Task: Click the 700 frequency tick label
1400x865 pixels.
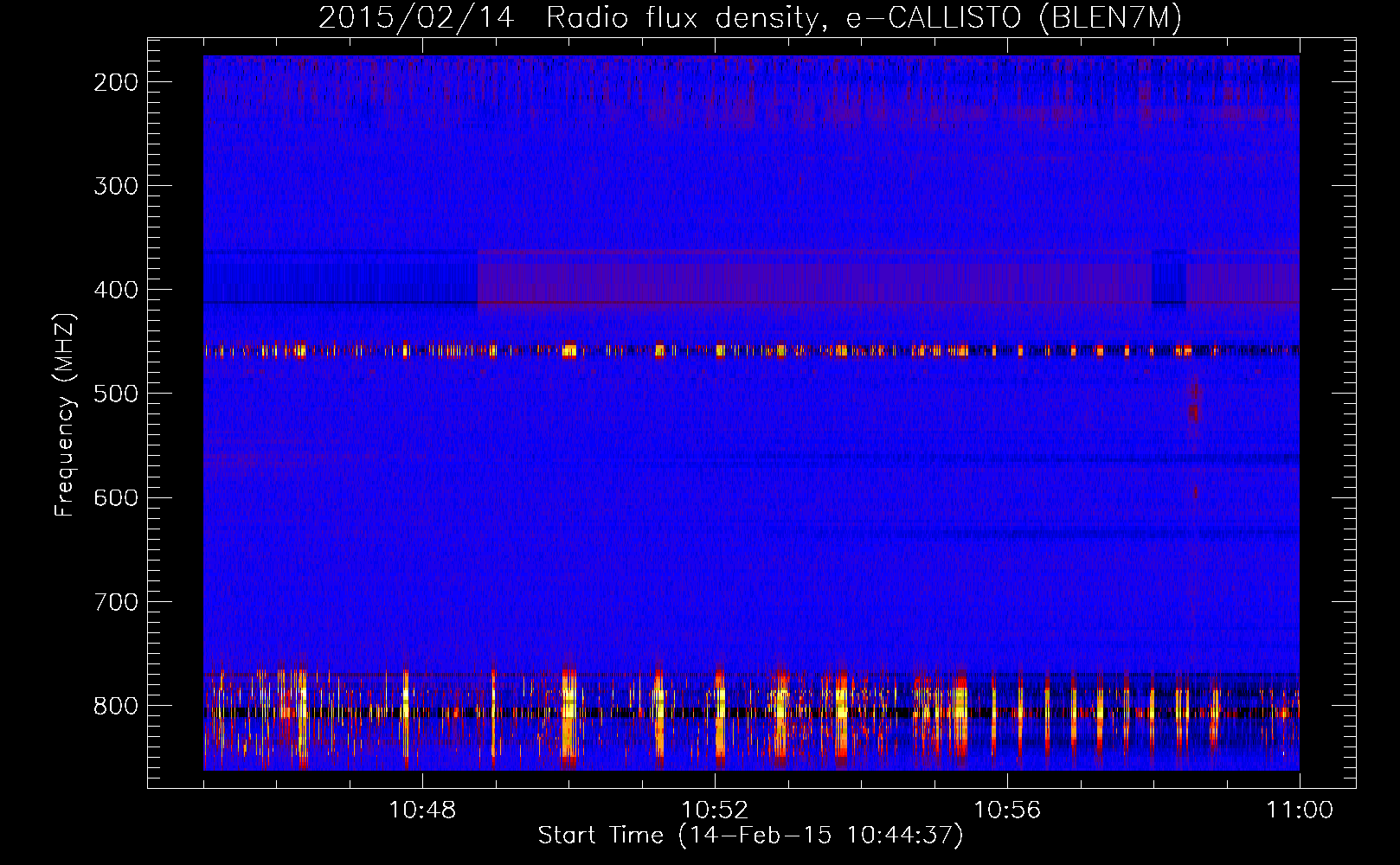Action: pos(116,602)
